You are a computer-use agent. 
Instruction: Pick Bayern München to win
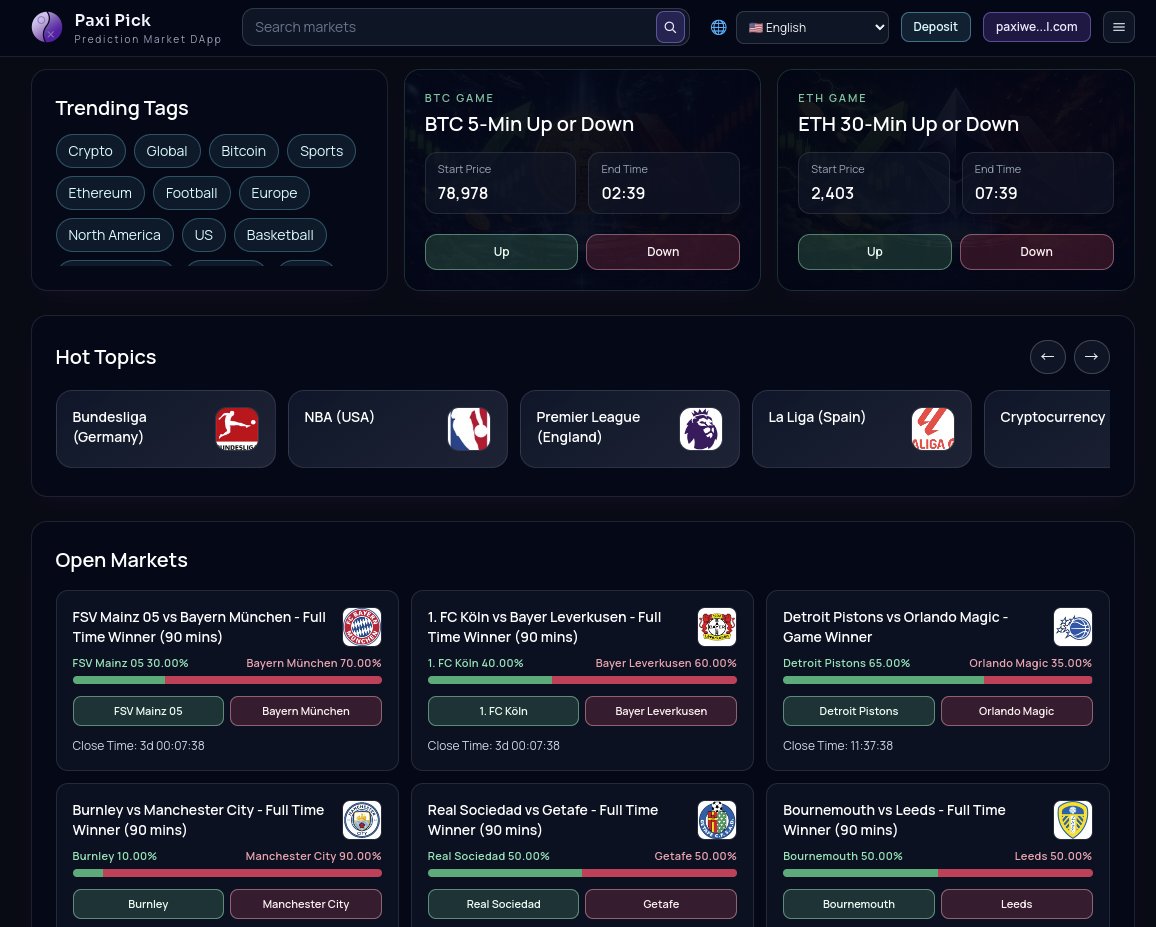point(306,711)
